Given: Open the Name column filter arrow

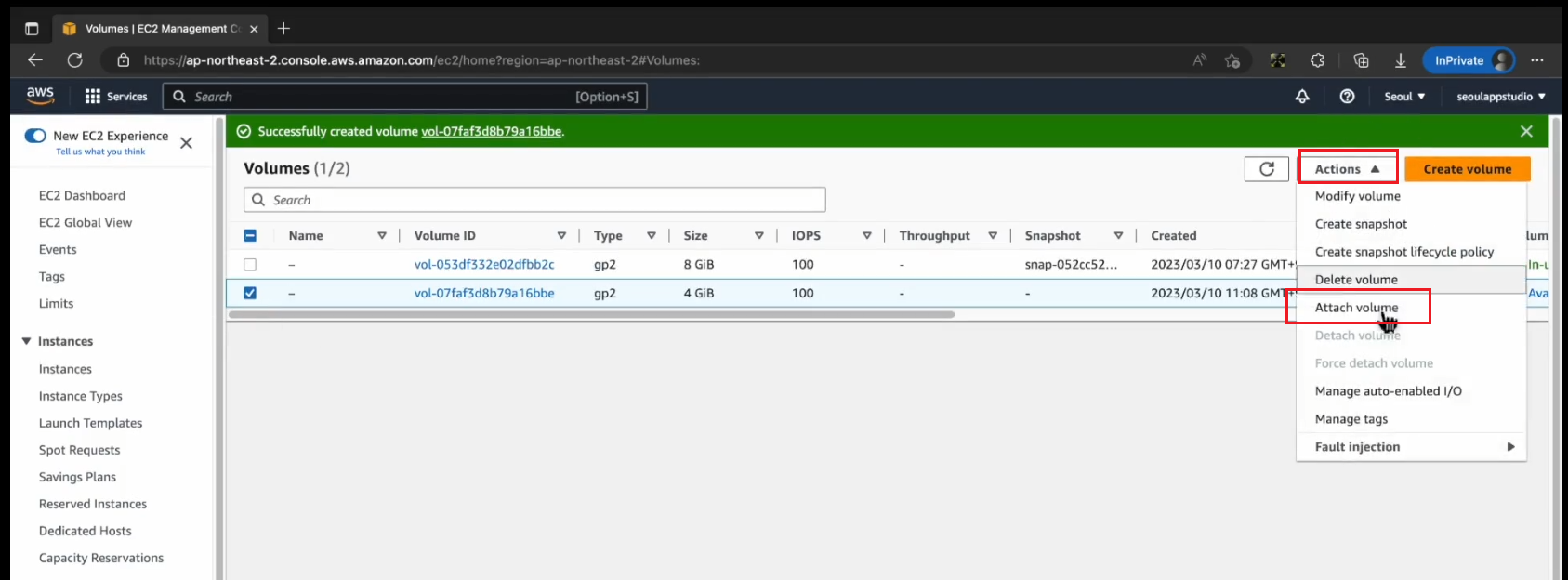Looking at the screenshot, I should click(382, 236).
